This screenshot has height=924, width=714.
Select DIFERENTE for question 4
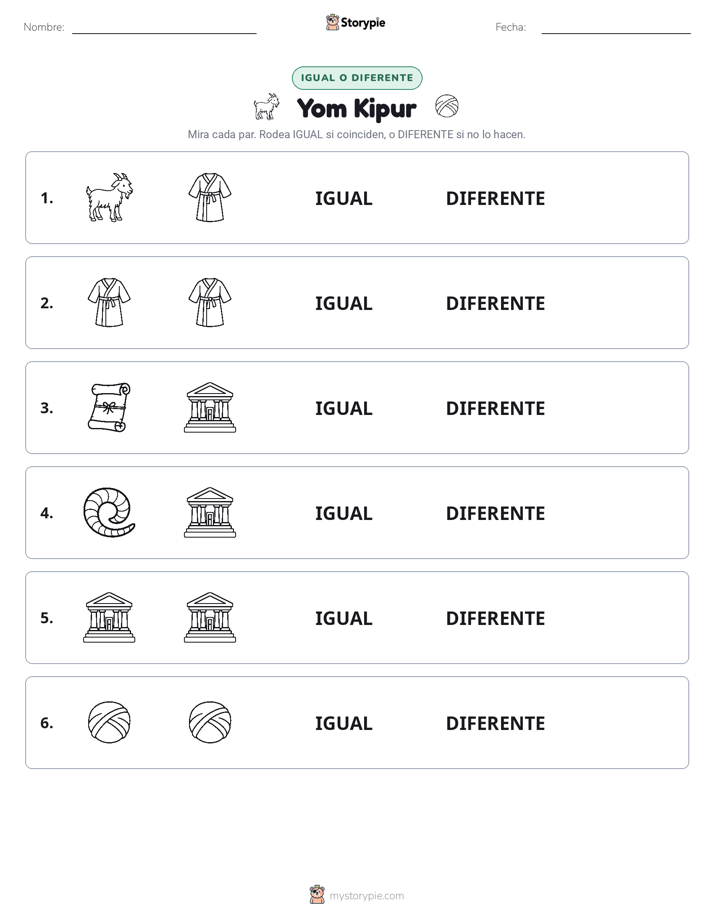495,513
